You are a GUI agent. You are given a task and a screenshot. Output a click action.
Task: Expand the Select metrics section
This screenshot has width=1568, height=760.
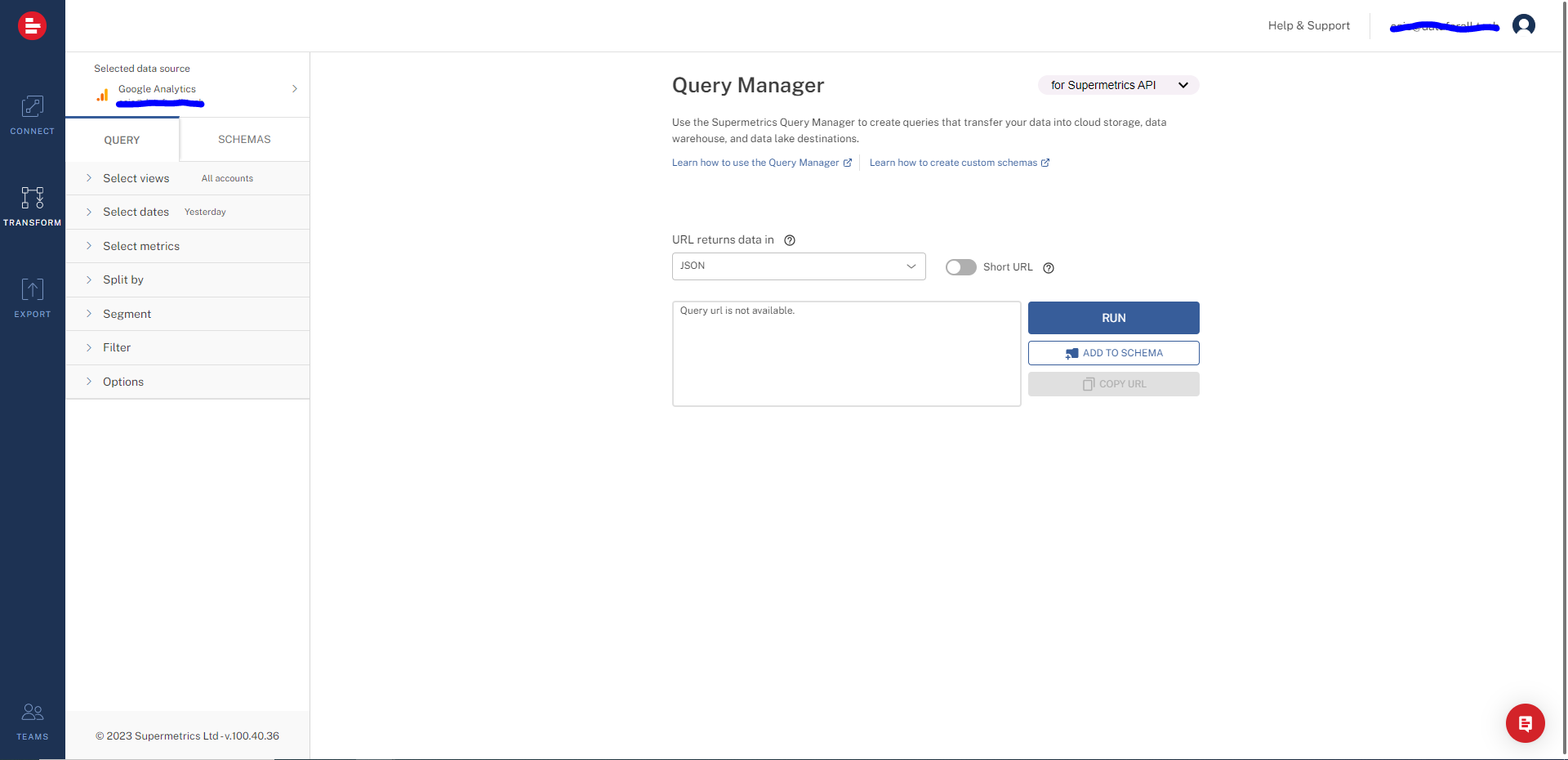[x=141, y=246]
